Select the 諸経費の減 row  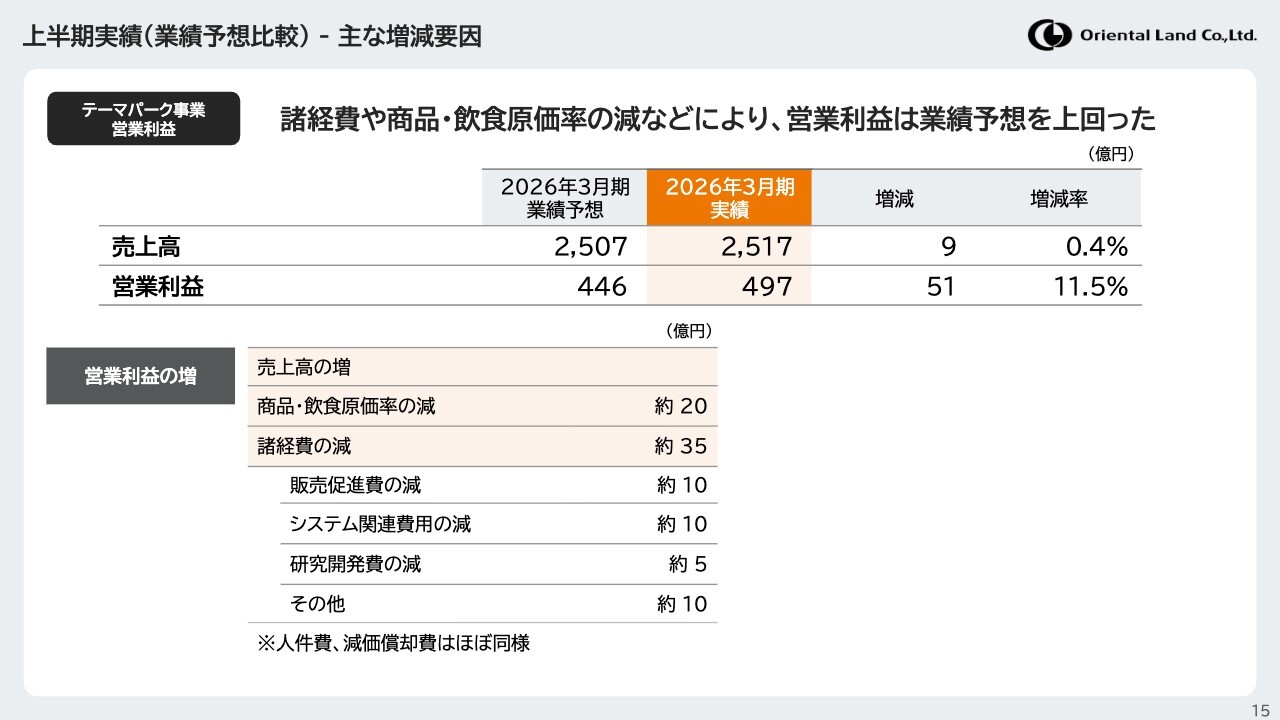click(x=304, y=446)
